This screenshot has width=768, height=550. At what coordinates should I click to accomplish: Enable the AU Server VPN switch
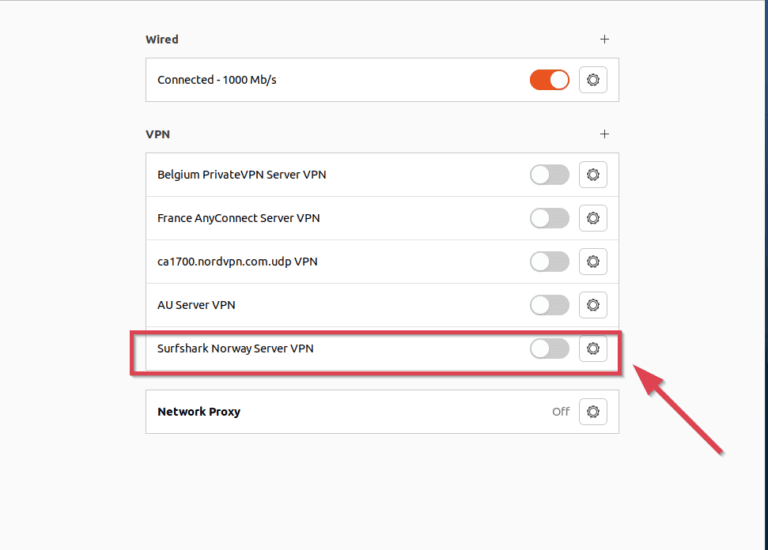click(549, 305)
